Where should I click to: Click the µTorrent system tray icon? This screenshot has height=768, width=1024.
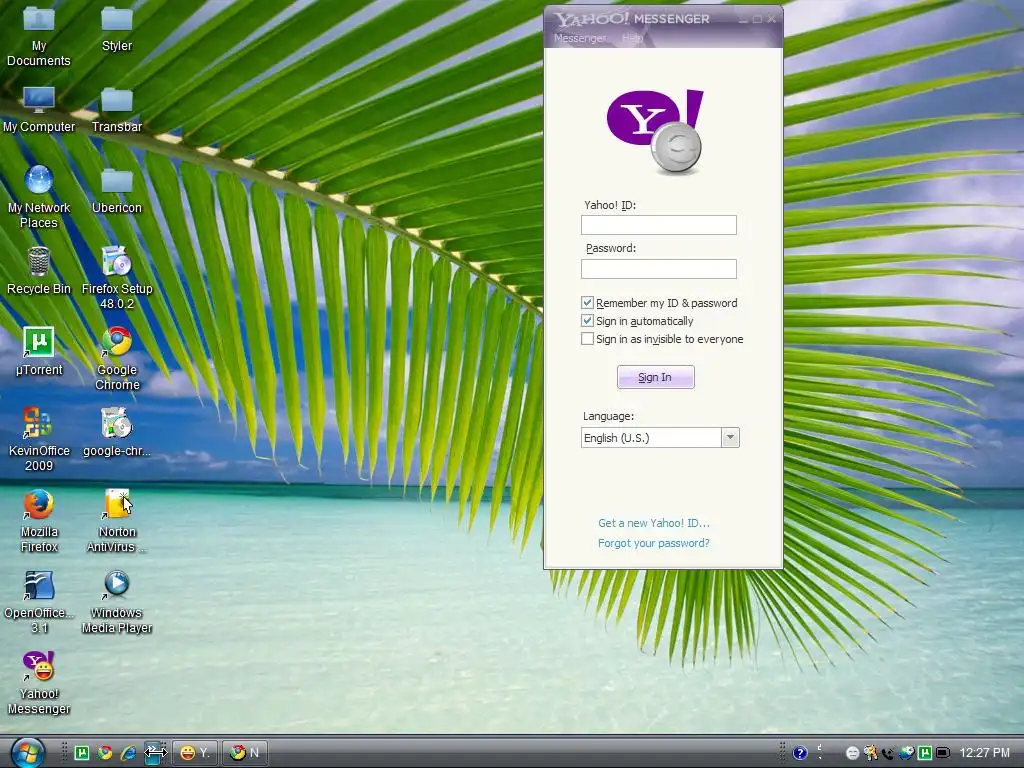tap(925, 753)
